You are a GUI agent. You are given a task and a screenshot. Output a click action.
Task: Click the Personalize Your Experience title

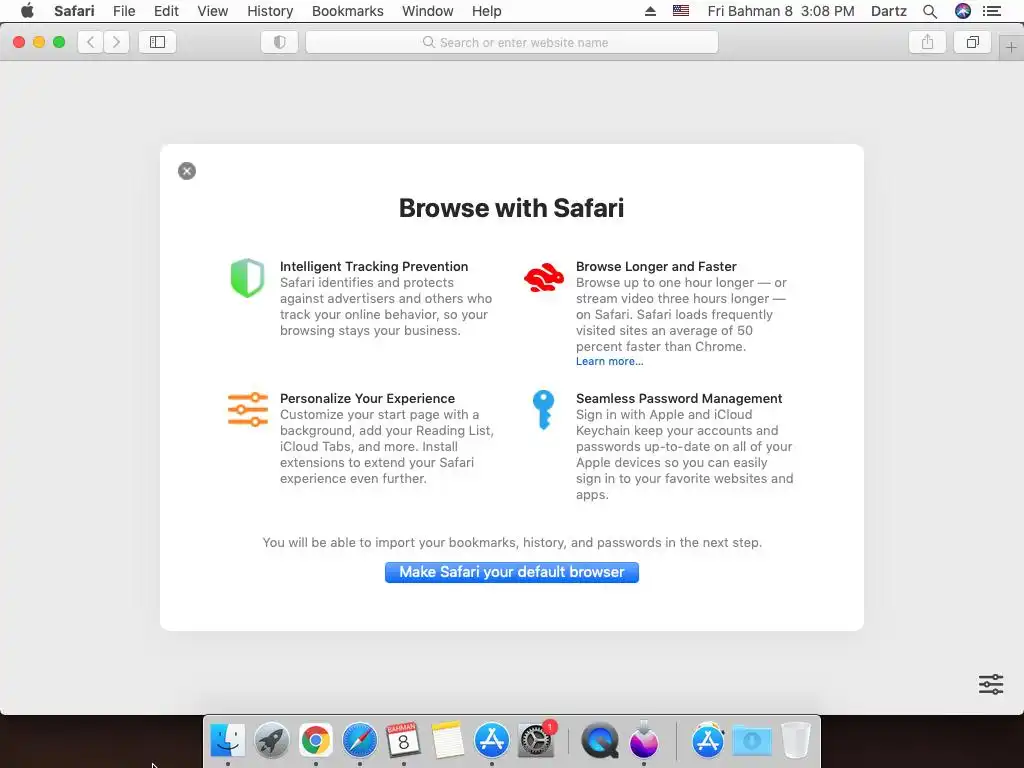click(368, 398)
